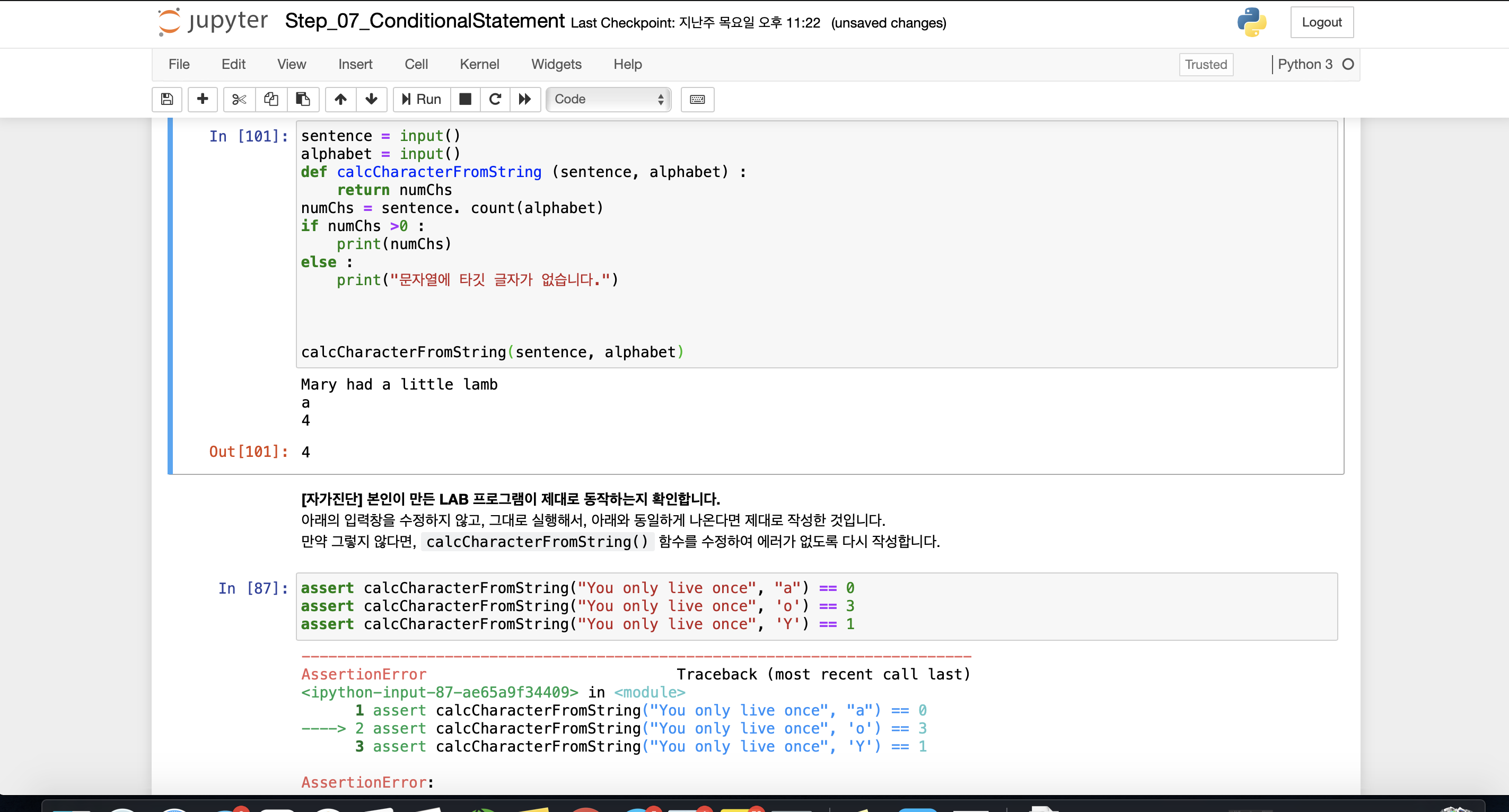The width and height of the screenshot is (1509, 812).
Task: Click the Python logo icon
Action: tap(1251, 22)
